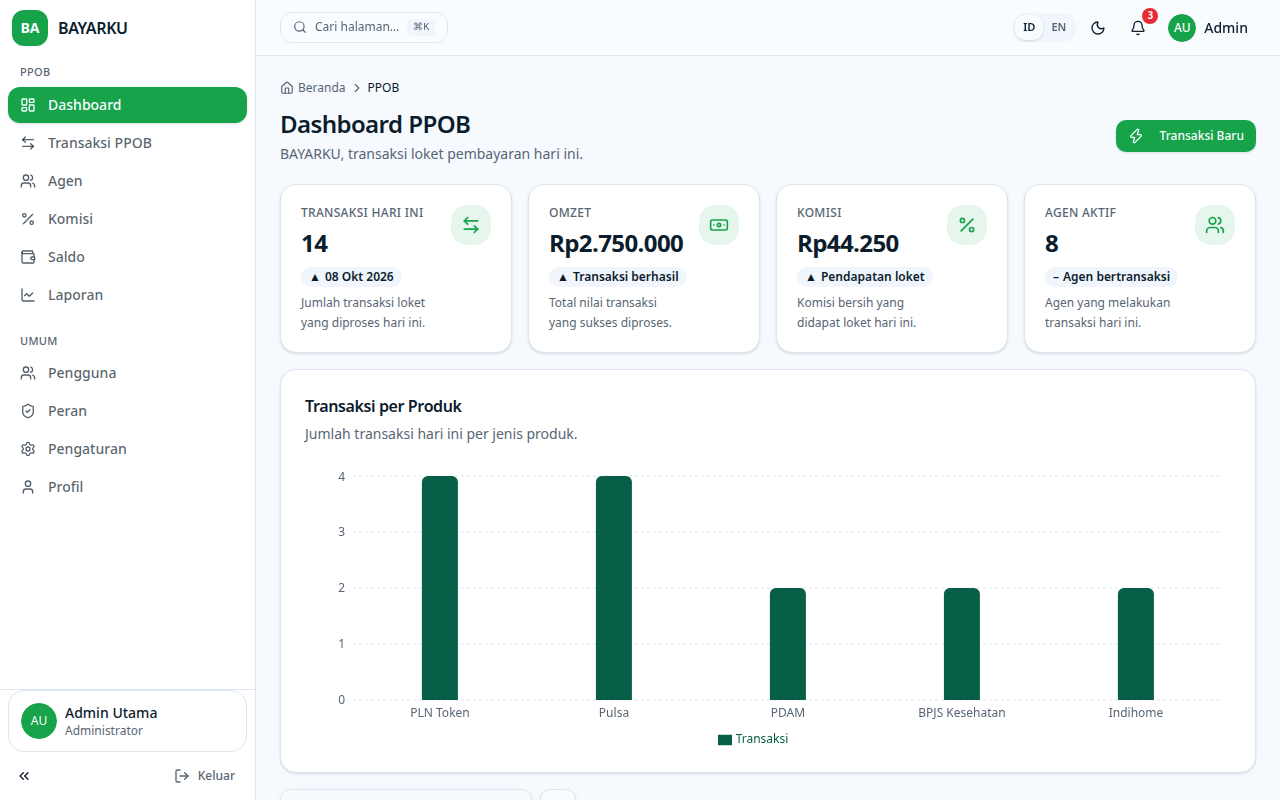This screenshot has width=1280, height=800.
Task: Open the Dashboard sidebar item
Action: pyautogui.click(x=127, y=105)
